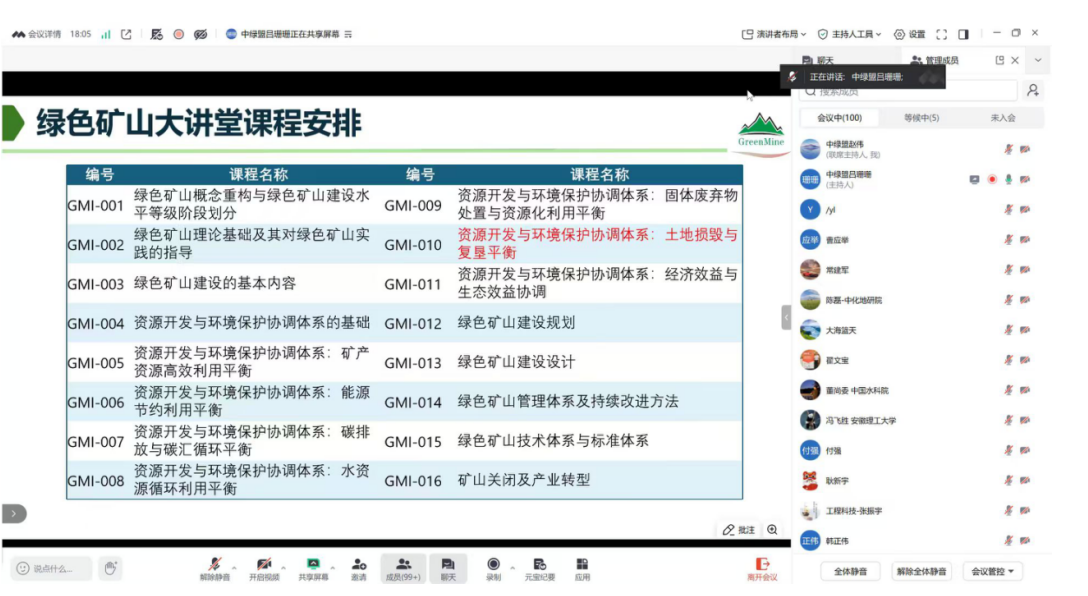The height and width of the screenshot is (596, 1088).
Task: Click the 离开会议 leave meeting button
Action: point(762,568)
